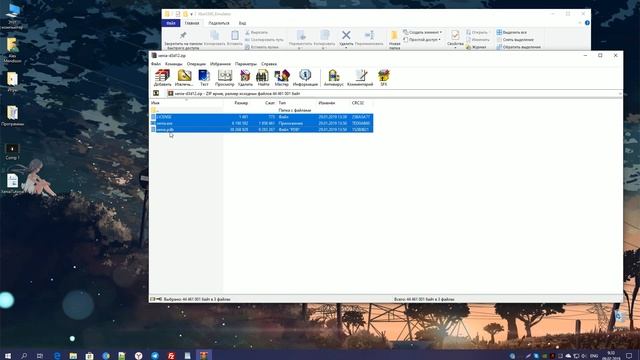Open Task View from the taskbar
Viewport: 640px width, 360px height.
(40, 356)
